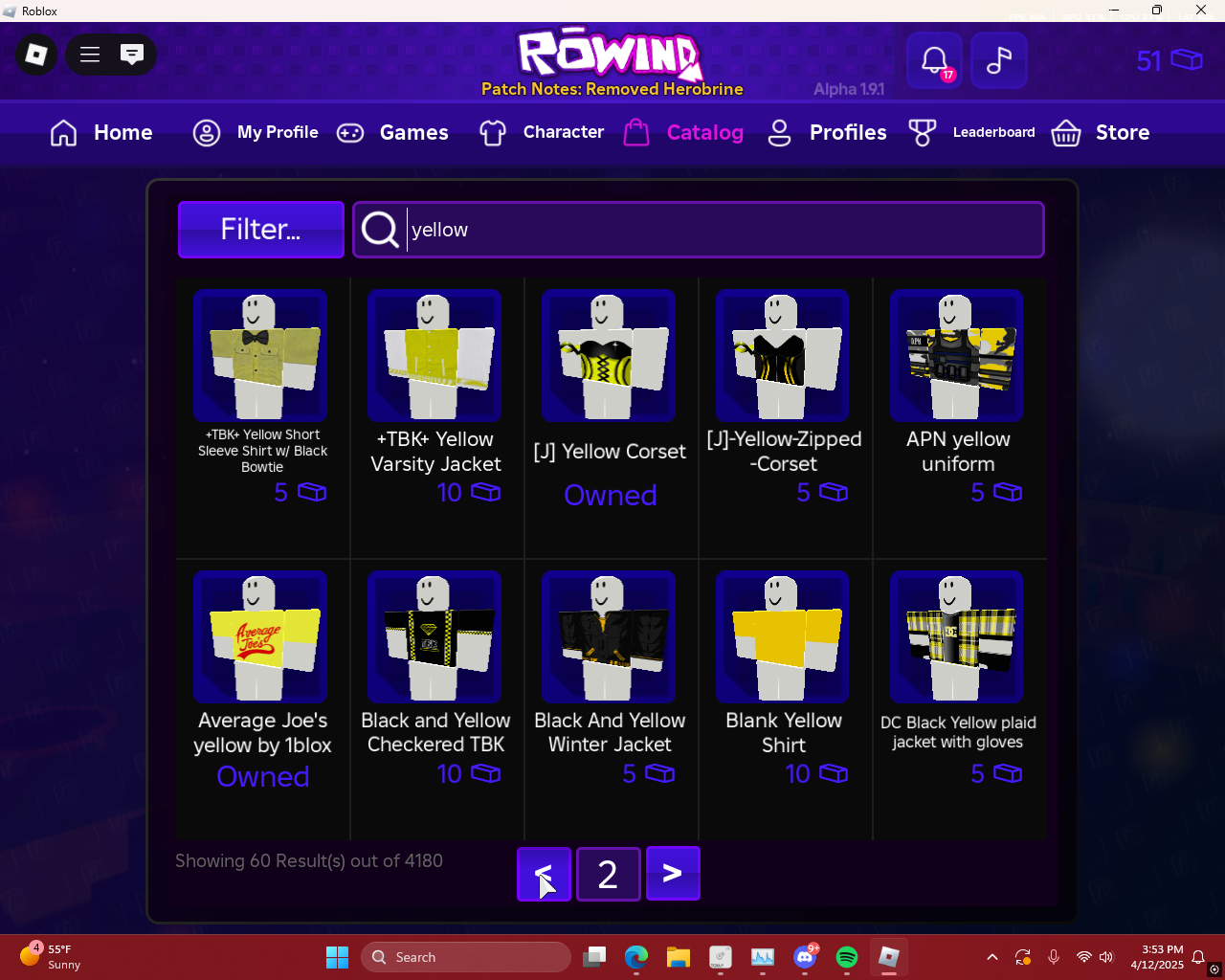Click the Blank Yellow Shirt title

784,733
